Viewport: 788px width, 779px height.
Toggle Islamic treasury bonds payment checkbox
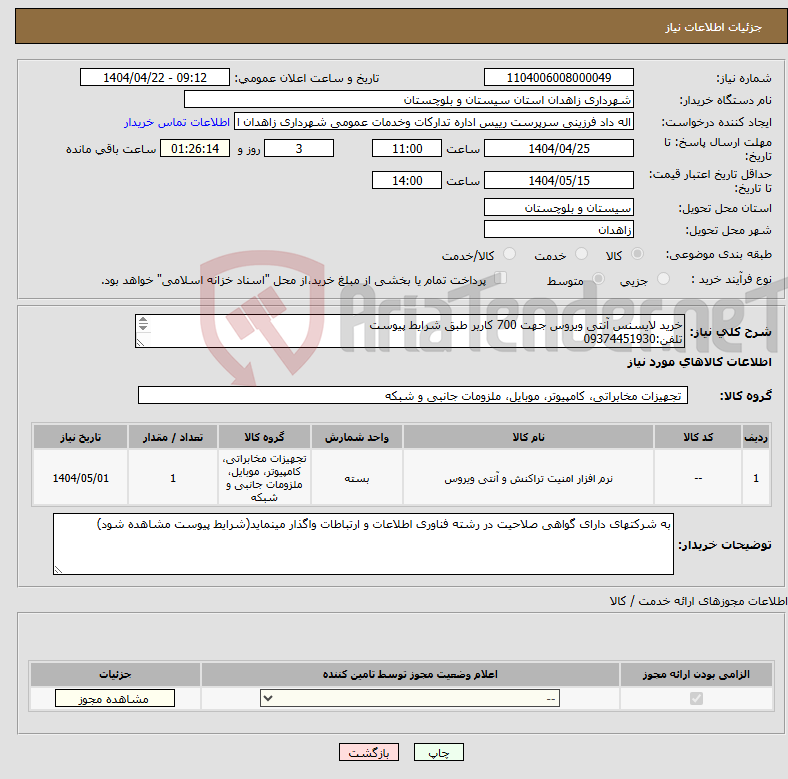(501, 278)
